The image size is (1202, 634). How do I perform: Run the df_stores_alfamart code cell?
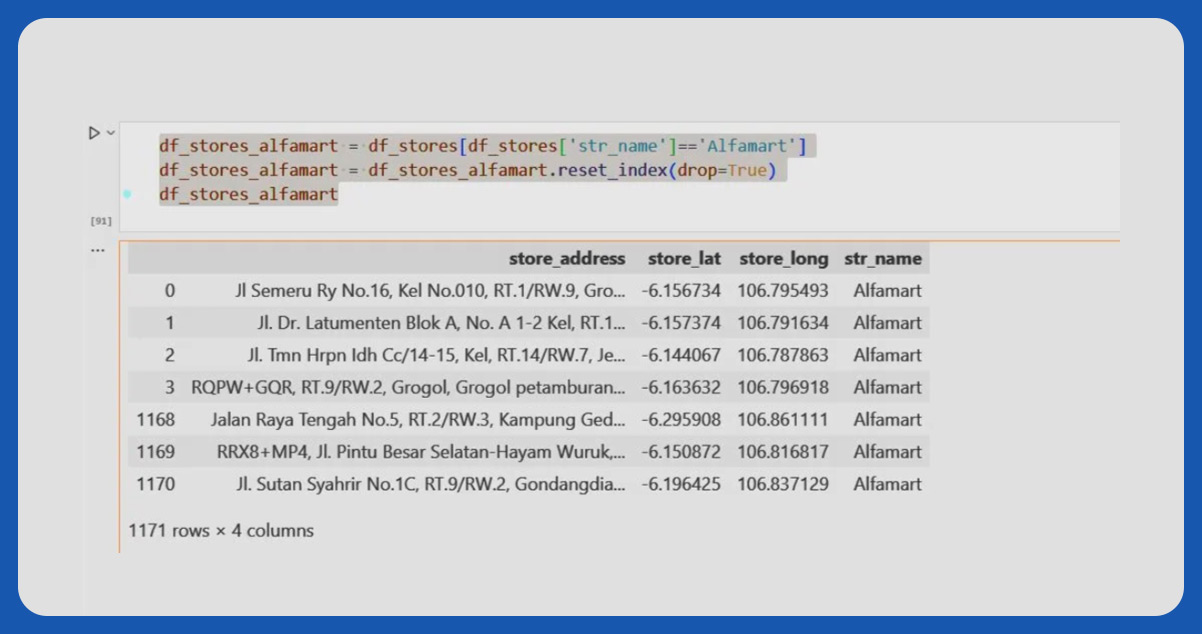(94, 133)
